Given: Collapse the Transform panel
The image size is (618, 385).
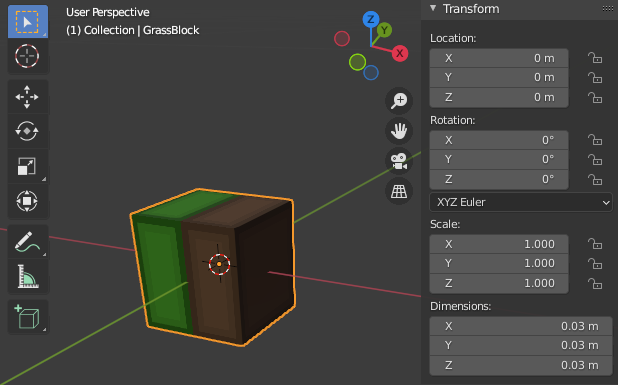Looking at the screenshot, I should click(433, 8).
